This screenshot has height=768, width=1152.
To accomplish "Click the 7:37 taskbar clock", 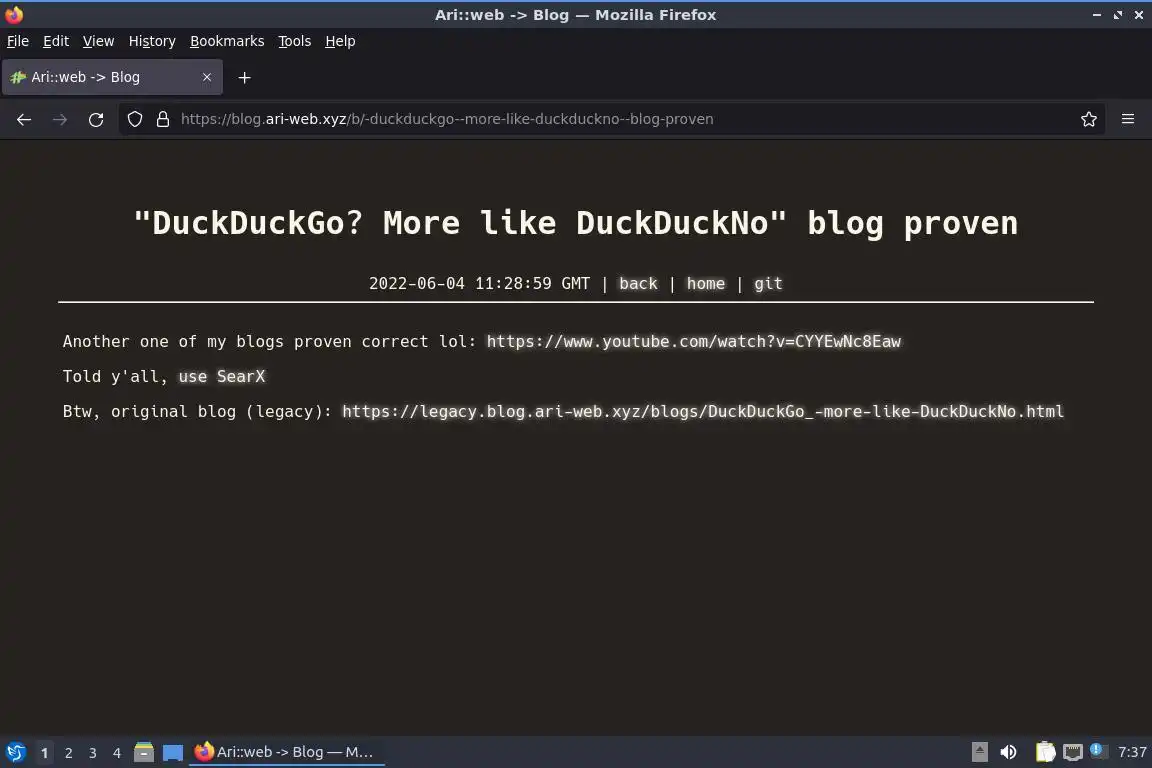I will click(x=1132, y=752).
